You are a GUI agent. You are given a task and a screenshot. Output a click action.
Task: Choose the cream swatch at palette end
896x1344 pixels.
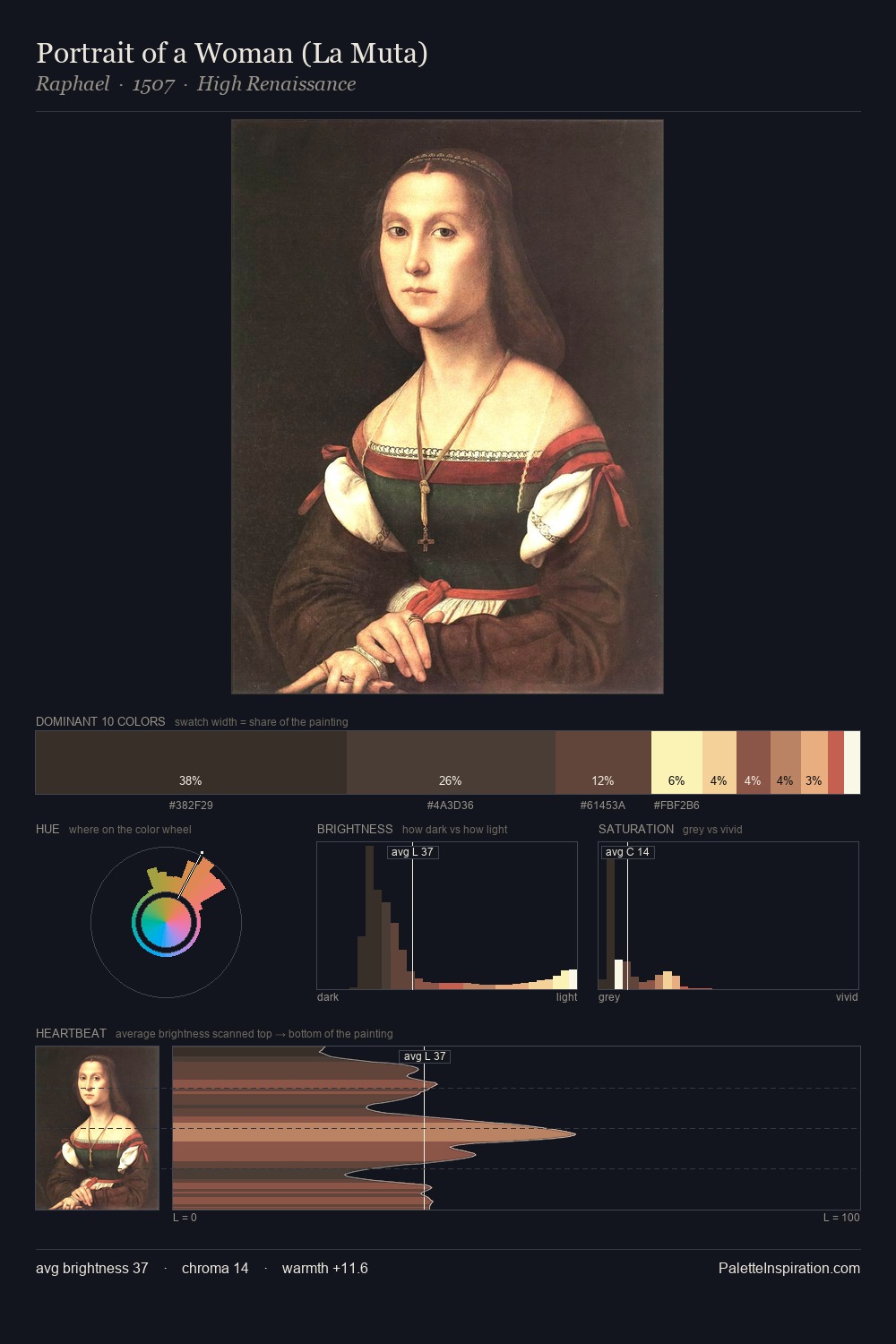[852, 762]
